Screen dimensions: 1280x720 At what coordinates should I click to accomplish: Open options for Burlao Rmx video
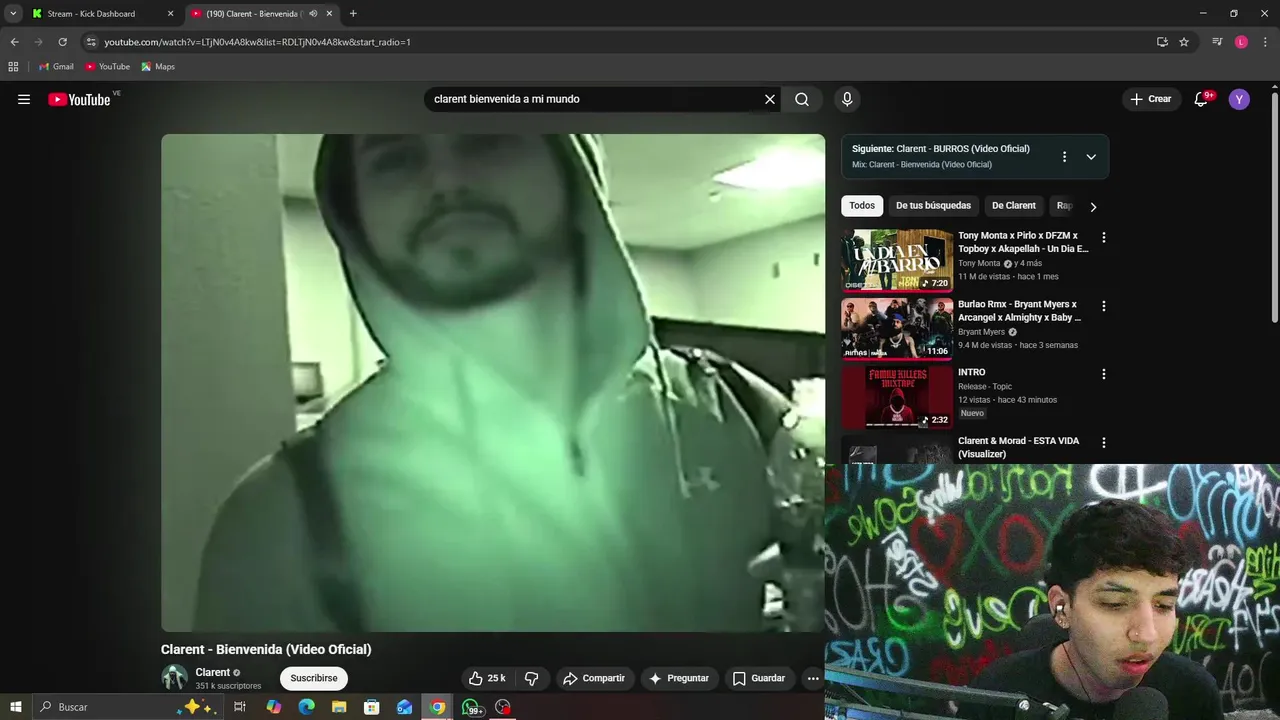click(x=1104, y=306)
